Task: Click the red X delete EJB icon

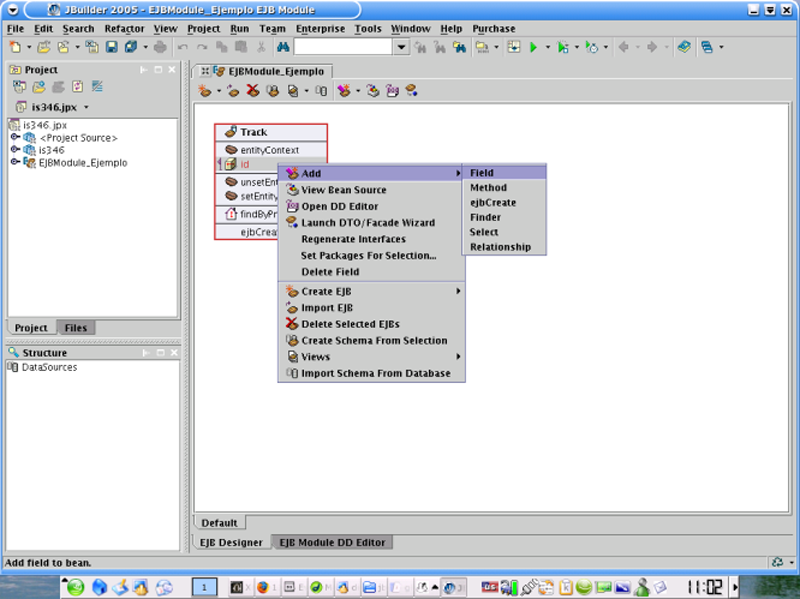Action: click(252, 91)
